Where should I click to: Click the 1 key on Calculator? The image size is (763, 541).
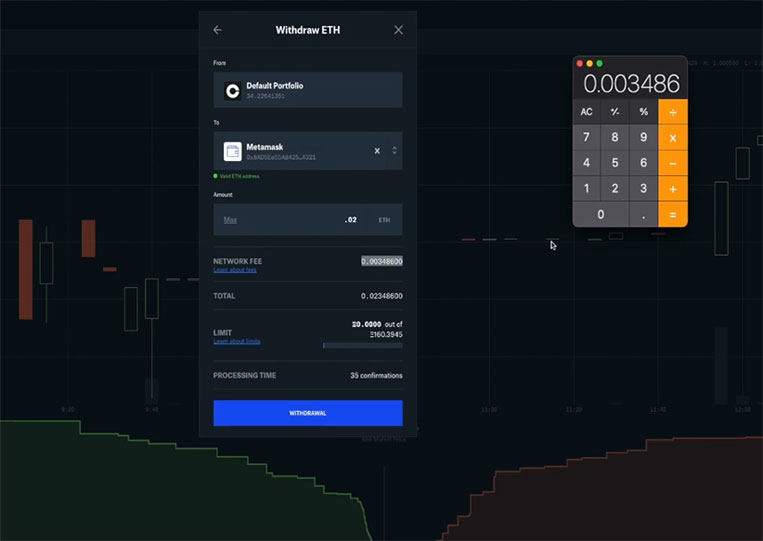[x=586, y=188]
